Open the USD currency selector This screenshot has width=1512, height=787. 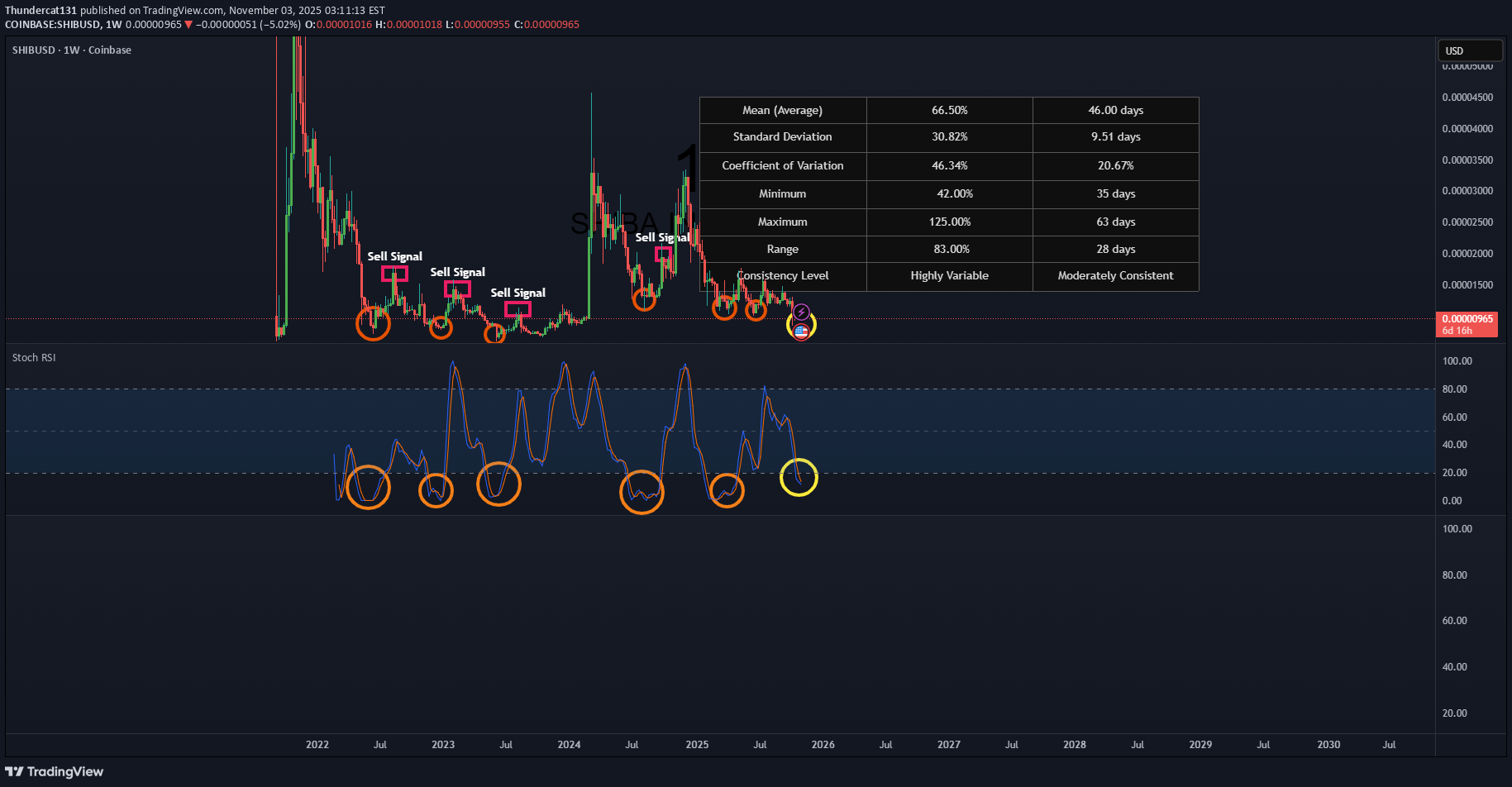1469,50
